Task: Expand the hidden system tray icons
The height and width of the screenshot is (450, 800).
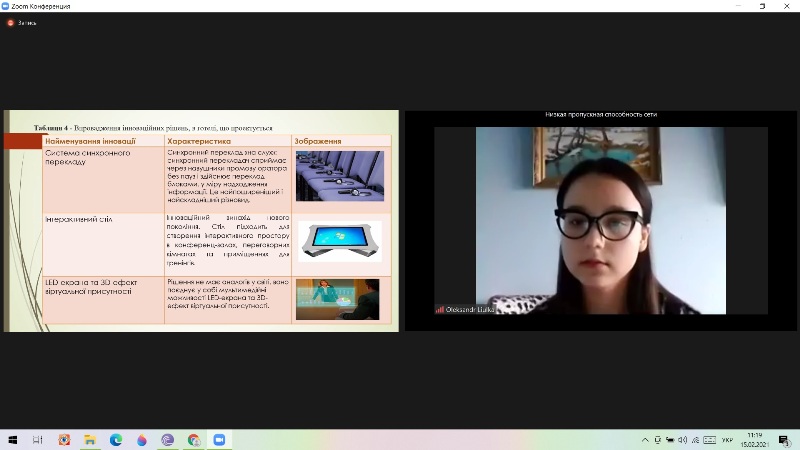Action: pyautogui.click(x=645, y=440)
